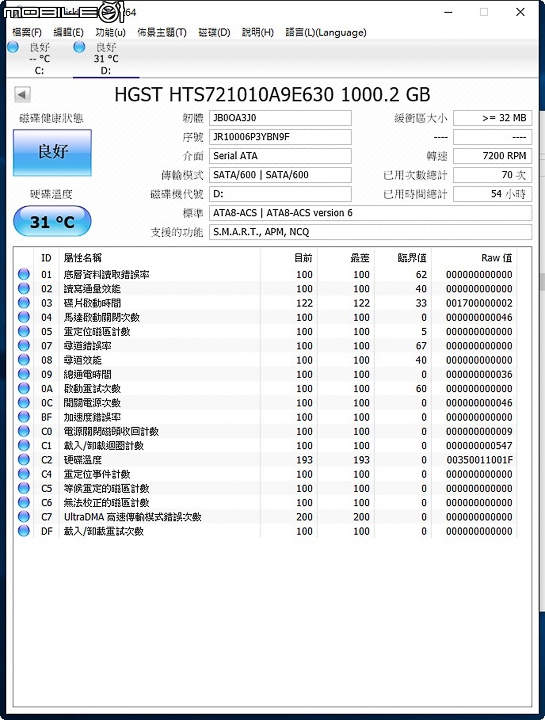The height and width of the screenshot is (720, 545).
Task: Click the 31 °C temperature button
Action: (x=52, y=221)
